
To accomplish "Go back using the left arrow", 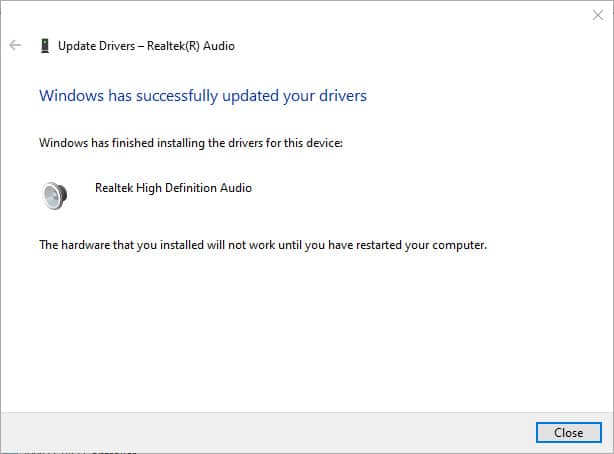I will (x=15, y=45).
